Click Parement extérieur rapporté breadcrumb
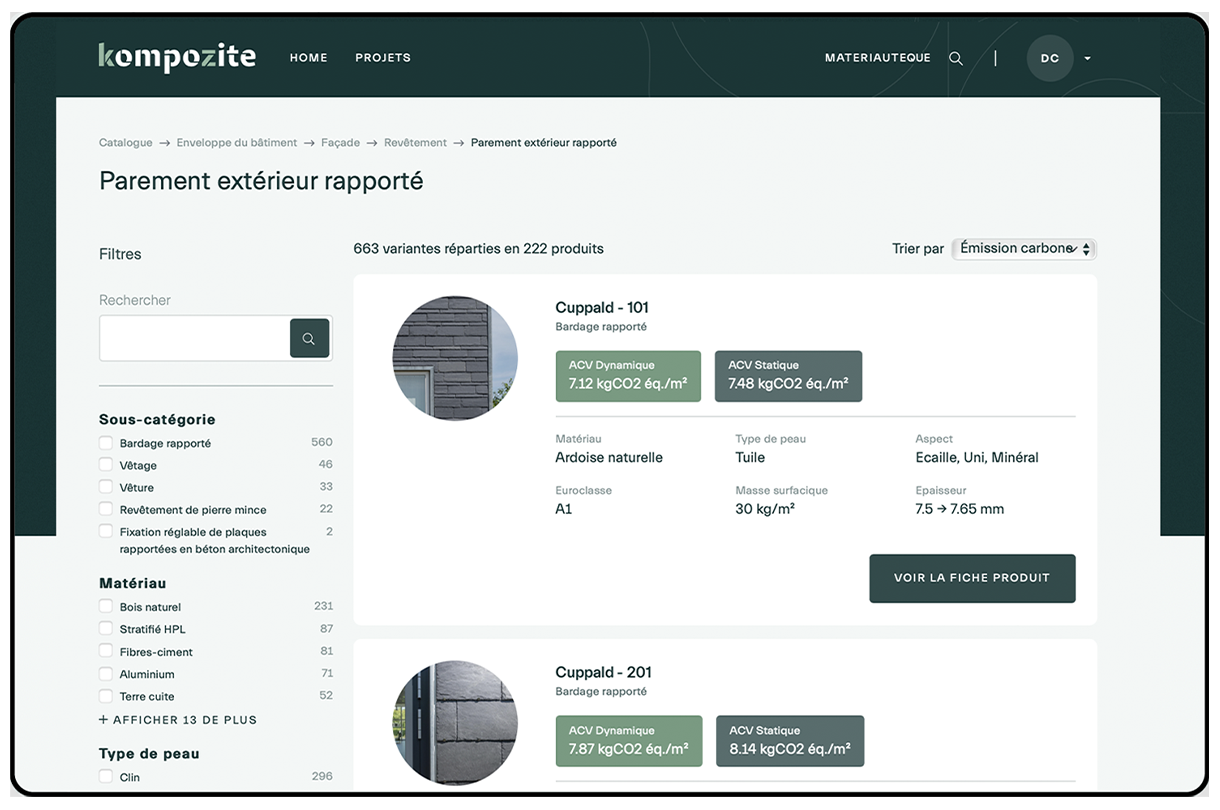Image resolution: width=1220 pixels, height=810 pixels. [x=543, y=143]
